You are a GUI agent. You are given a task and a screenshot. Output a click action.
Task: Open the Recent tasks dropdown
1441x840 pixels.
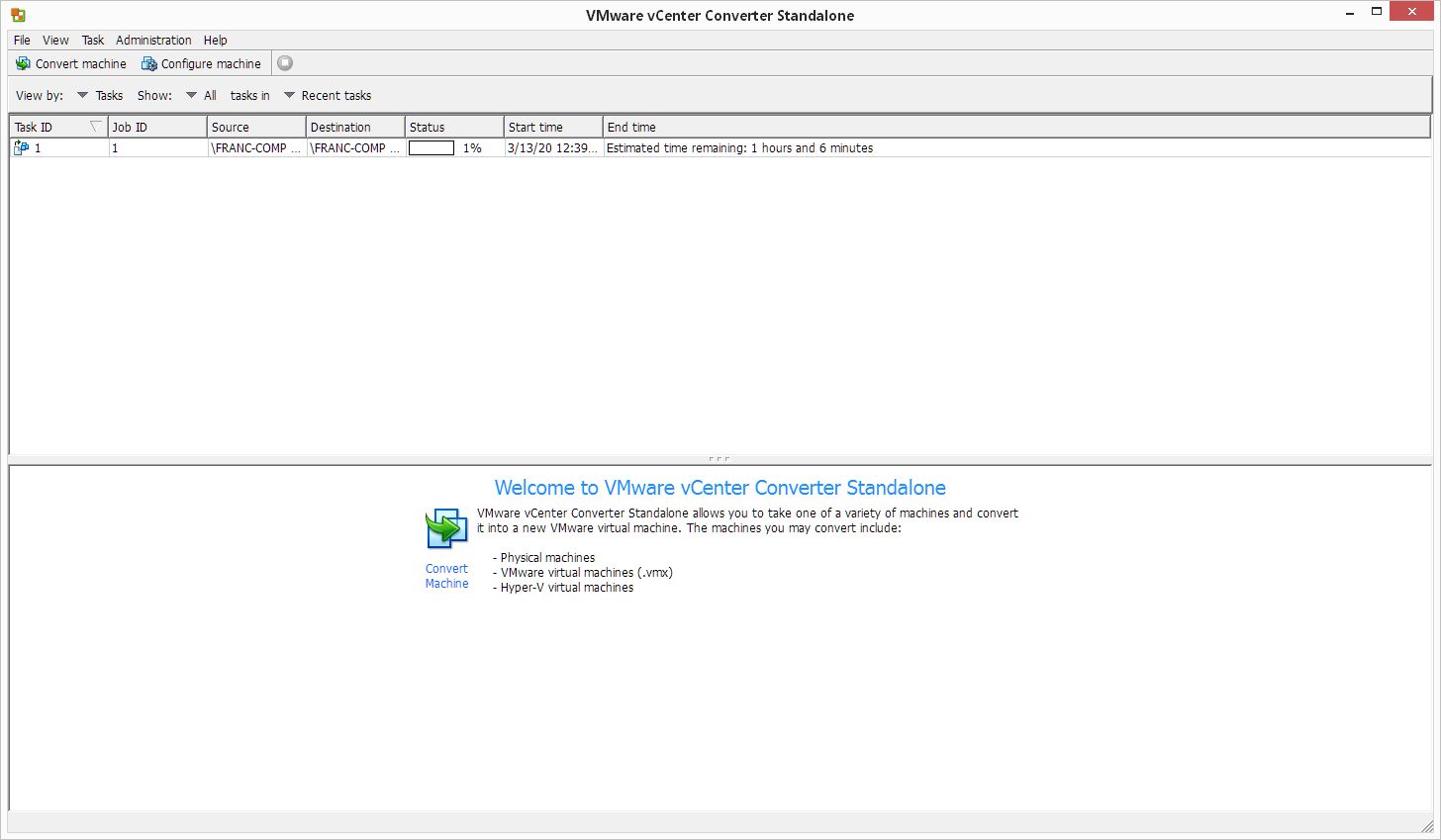pyautogui.click(x=290, y=95)
